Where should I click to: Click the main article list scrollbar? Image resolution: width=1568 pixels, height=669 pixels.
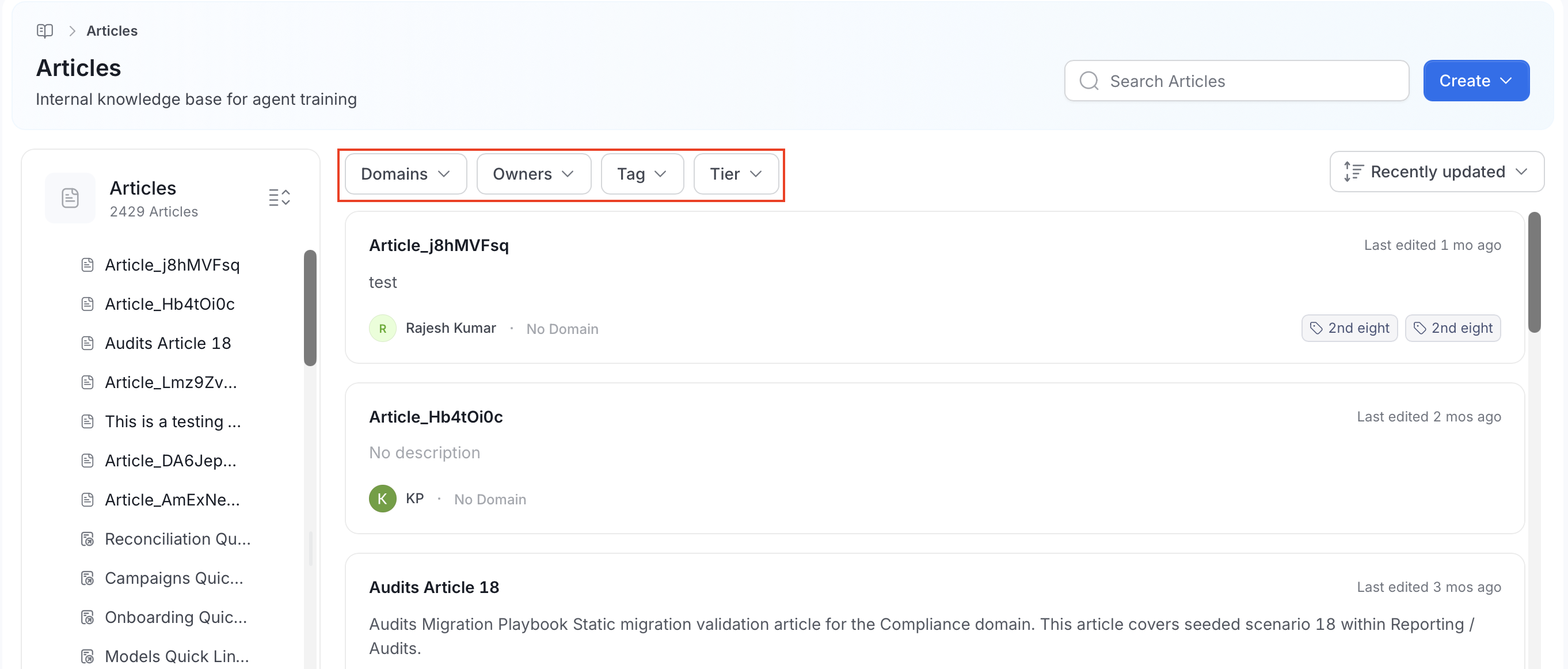tap(1534, 272)
